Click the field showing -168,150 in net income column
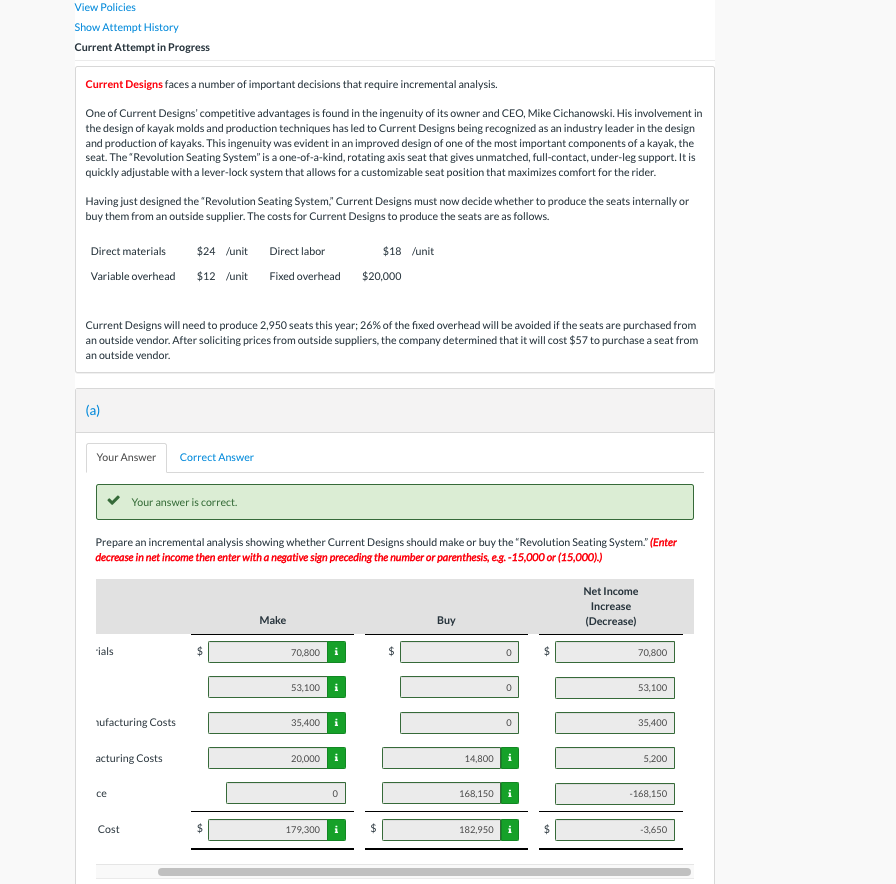Viewport: 896px width, 884px height. [x=614, y=793]
